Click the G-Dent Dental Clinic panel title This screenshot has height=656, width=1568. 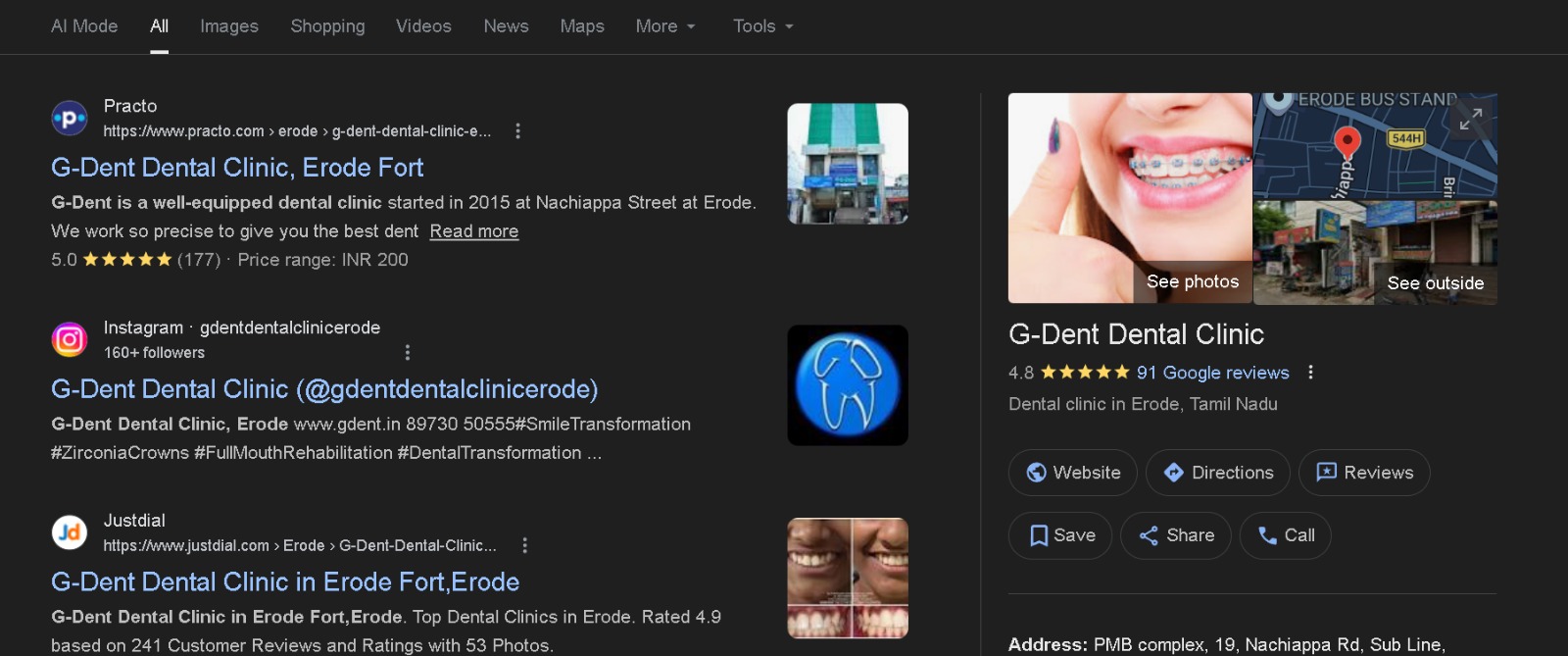1136,334
